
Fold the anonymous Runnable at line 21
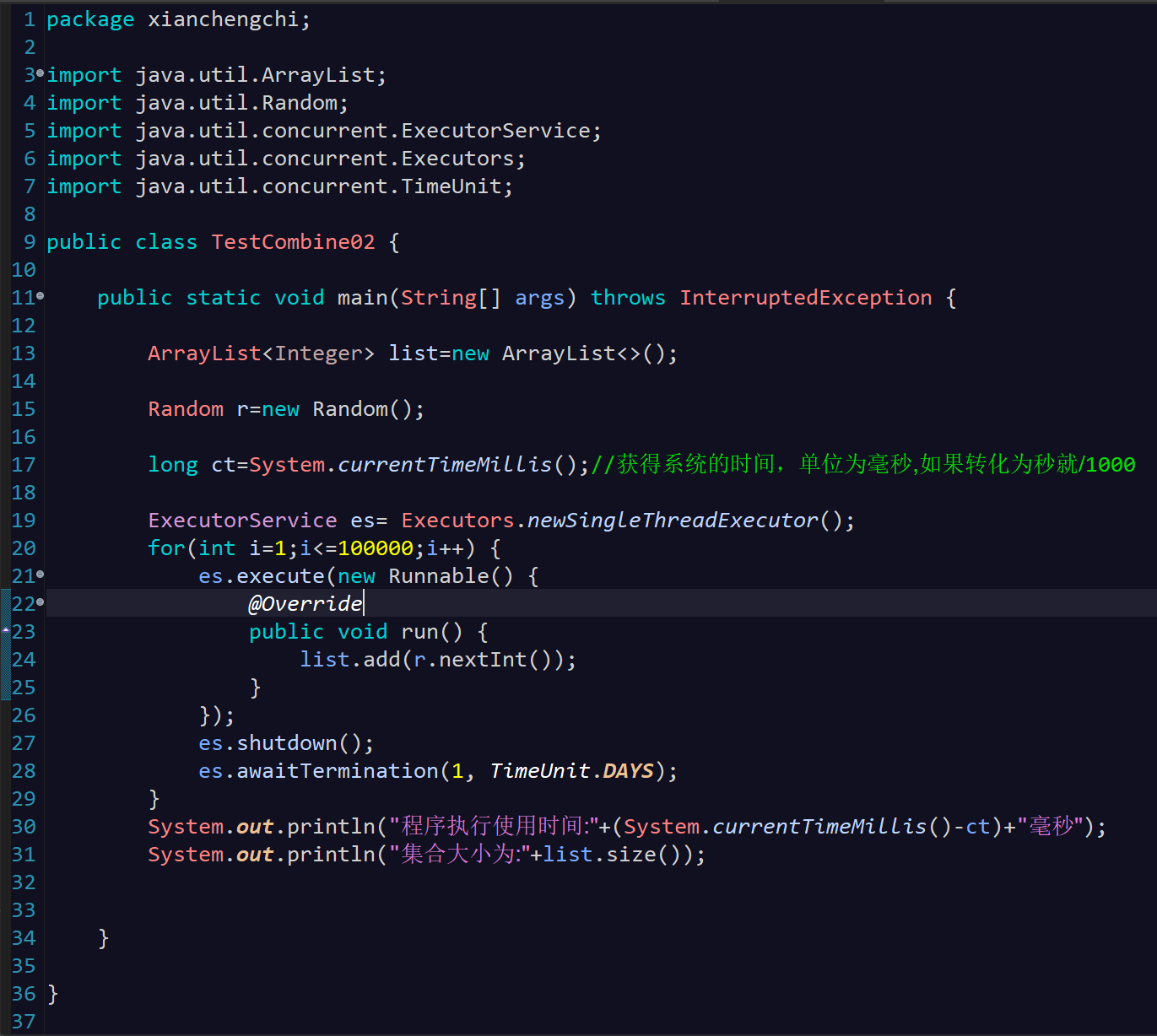(40, 575)
